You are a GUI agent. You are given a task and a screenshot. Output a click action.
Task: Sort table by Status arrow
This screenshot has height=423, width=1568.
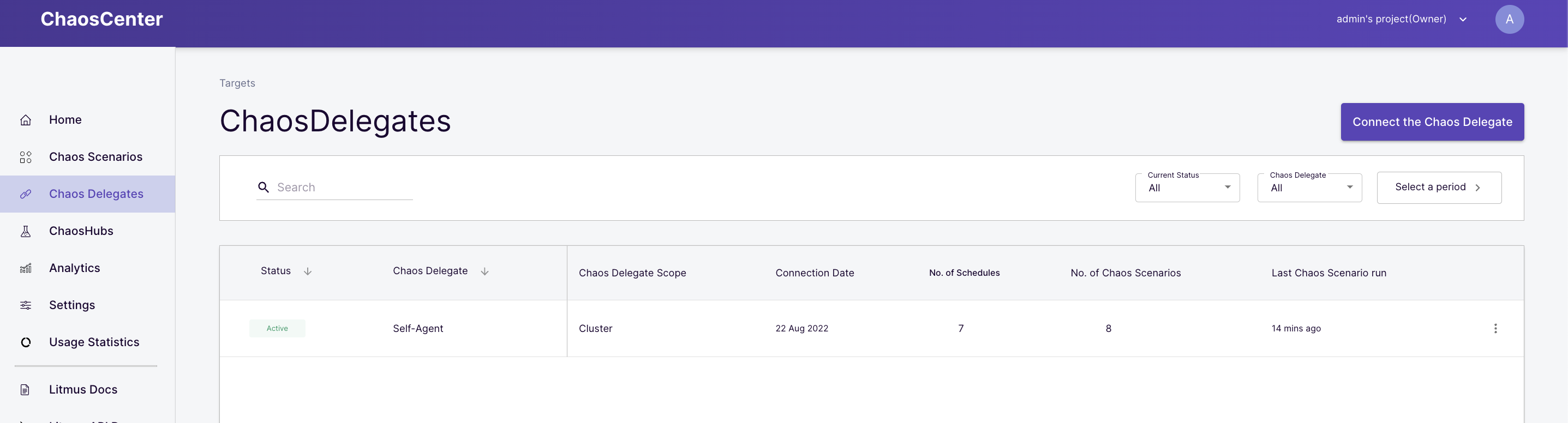coord(307,271)
